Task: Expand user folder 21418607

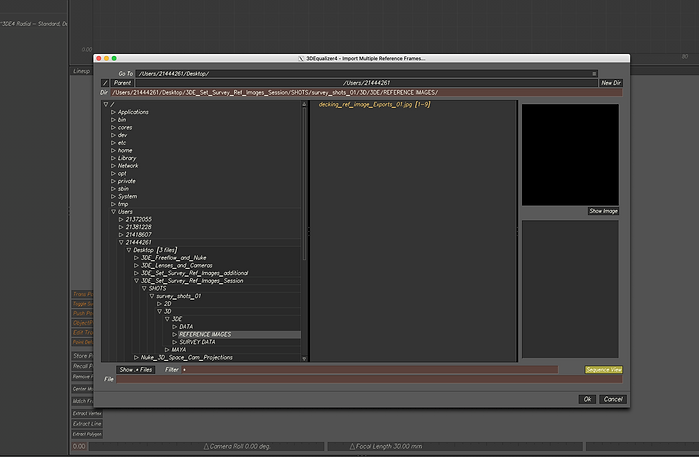Action: tap(121, 235)
